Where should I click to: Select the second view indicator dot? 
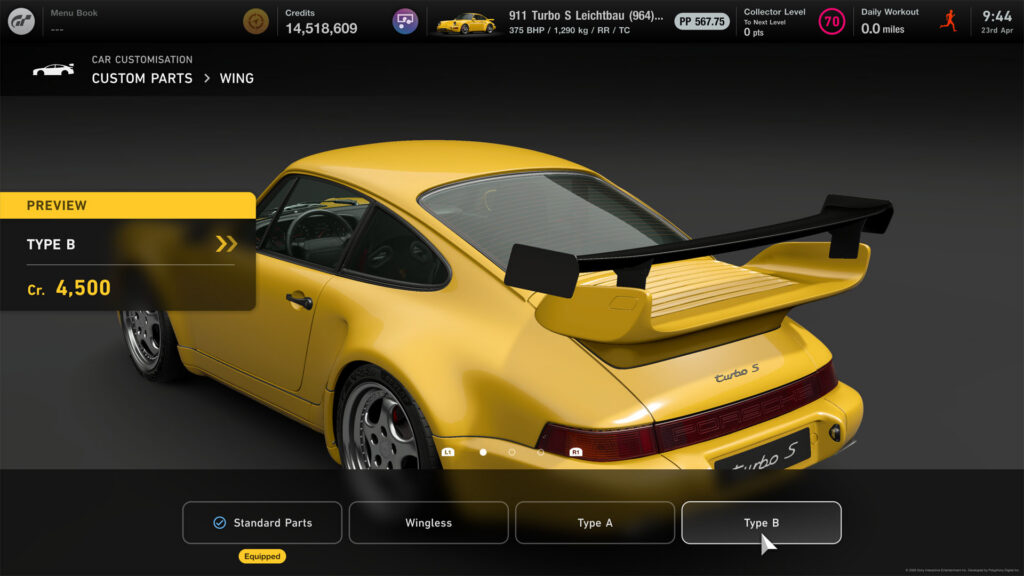click(512, 452)
